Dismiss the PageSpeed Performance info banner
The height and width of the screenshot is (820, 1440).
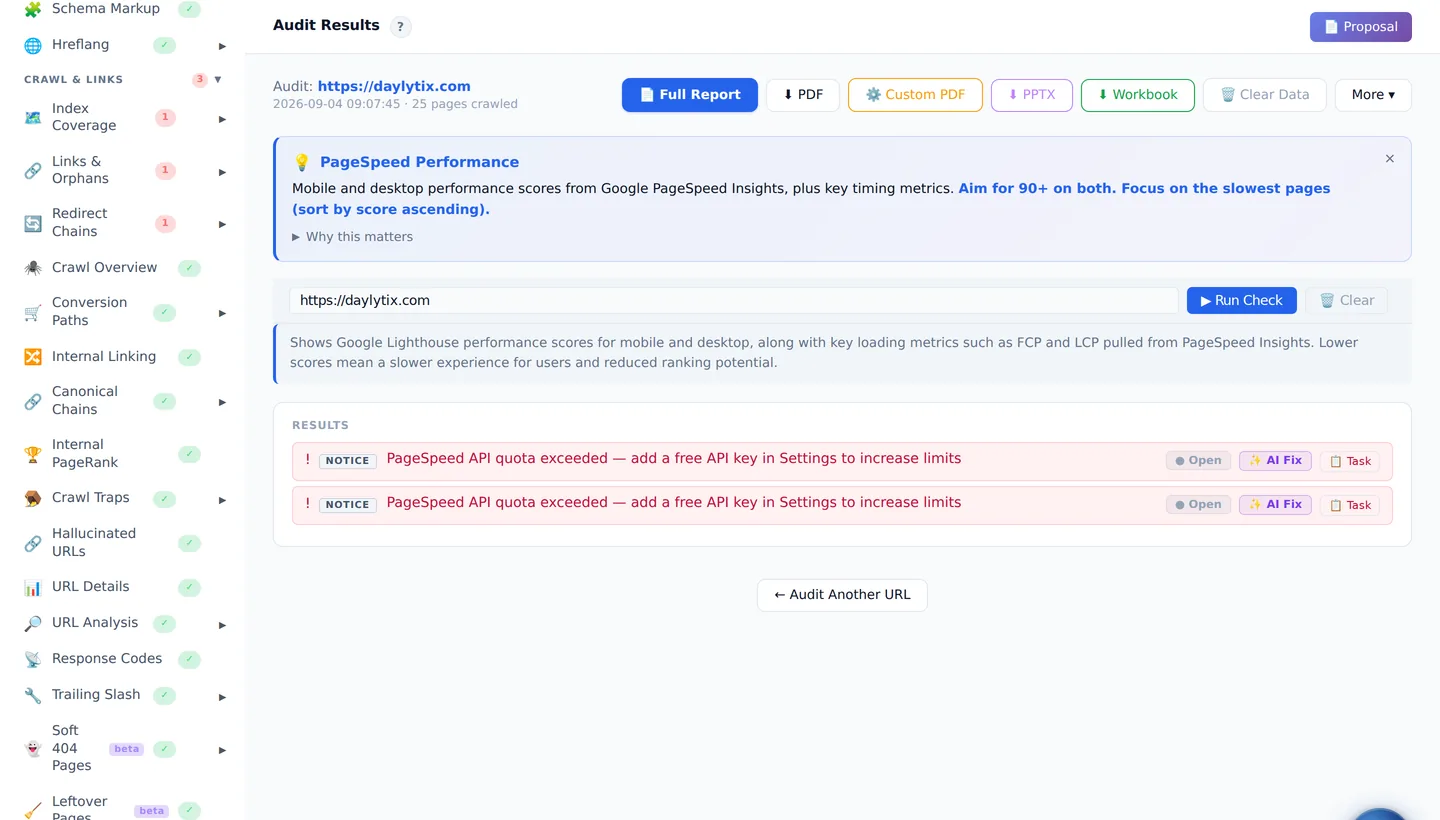click(x=1389, y=159)
